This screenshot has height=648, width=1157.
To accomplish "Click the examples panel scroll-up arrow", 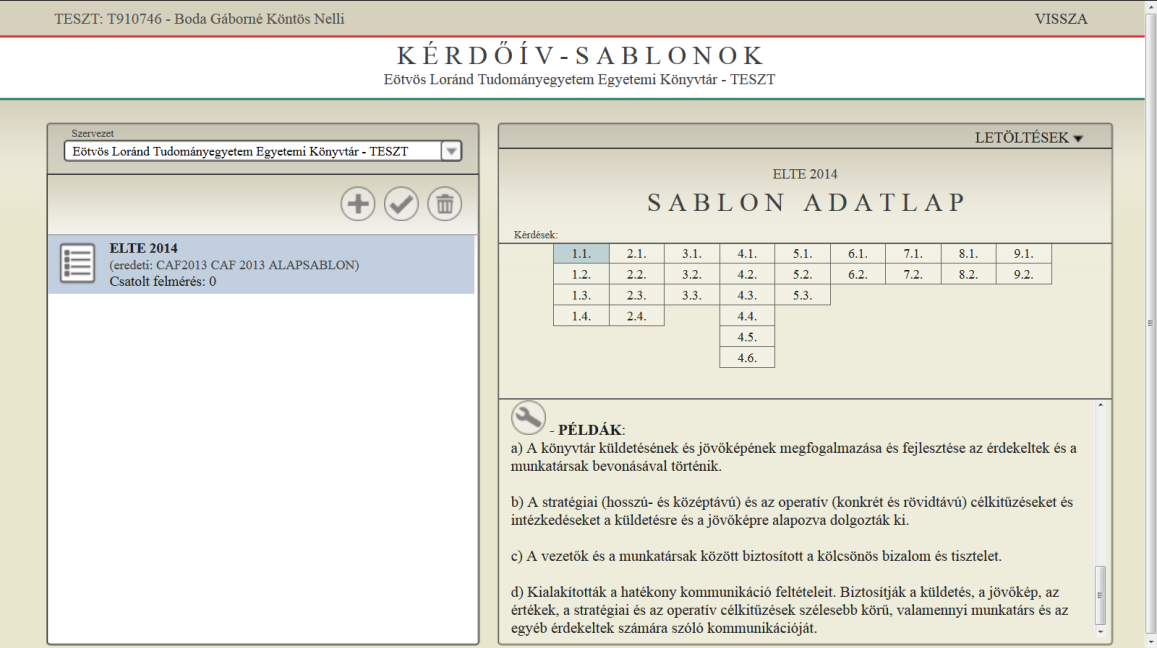I will 1100,405.
